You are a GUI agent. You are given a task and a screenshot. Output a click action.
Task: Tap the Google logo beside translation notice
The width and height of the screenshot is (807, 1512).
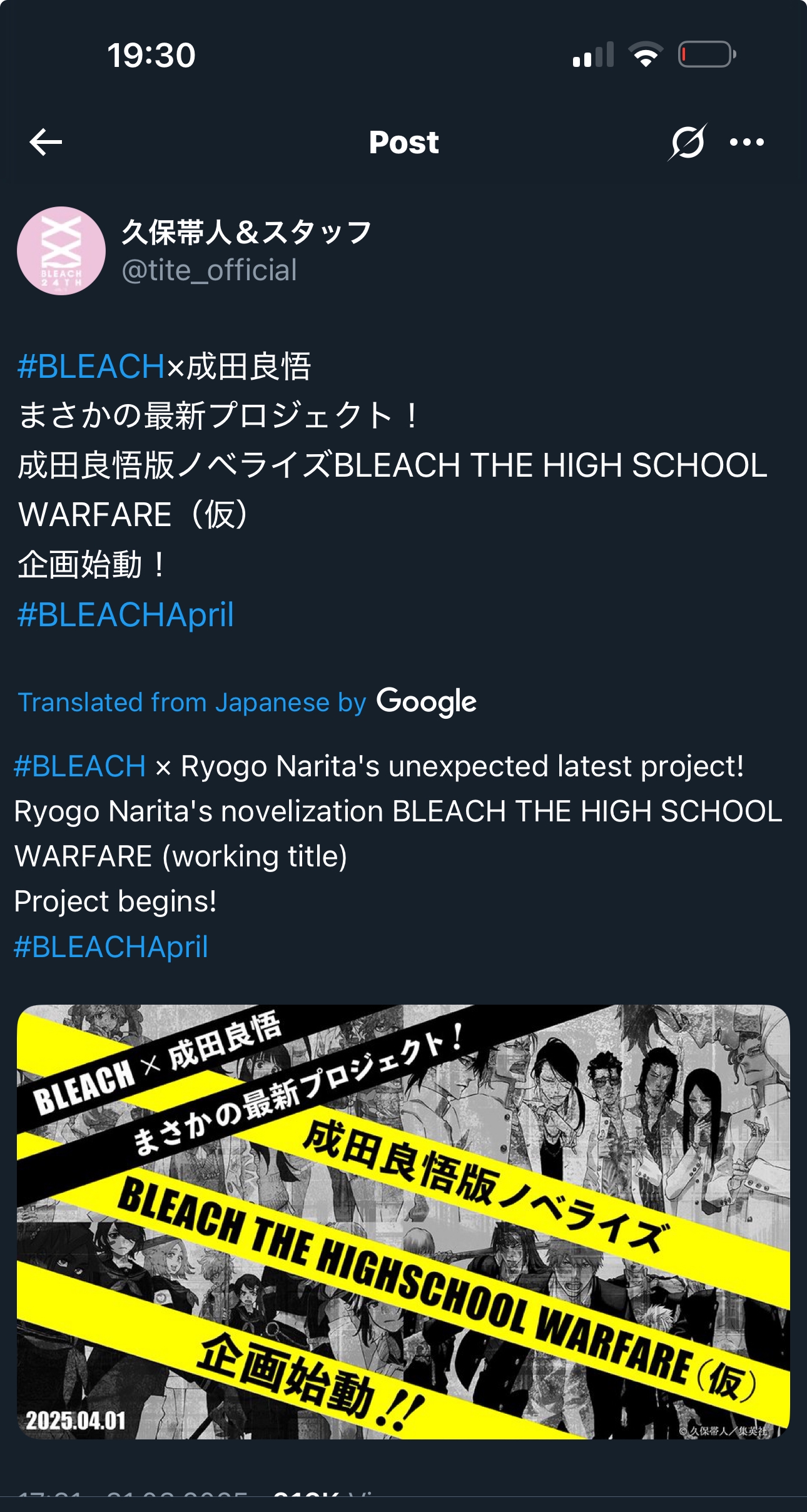click(426, 702)
